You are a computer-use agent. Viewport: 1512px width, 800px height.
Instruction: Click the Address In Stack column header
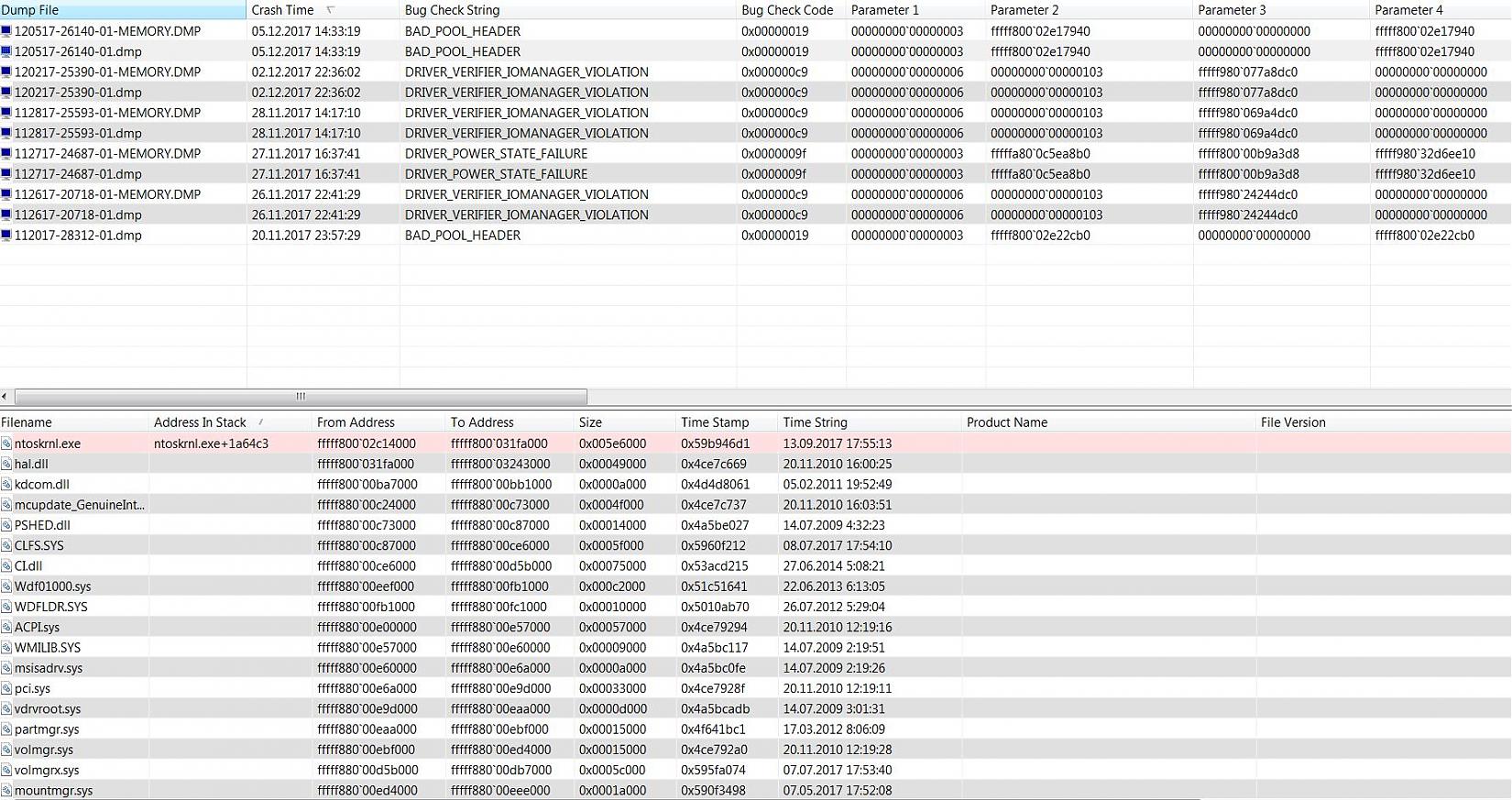pos(200,422)
